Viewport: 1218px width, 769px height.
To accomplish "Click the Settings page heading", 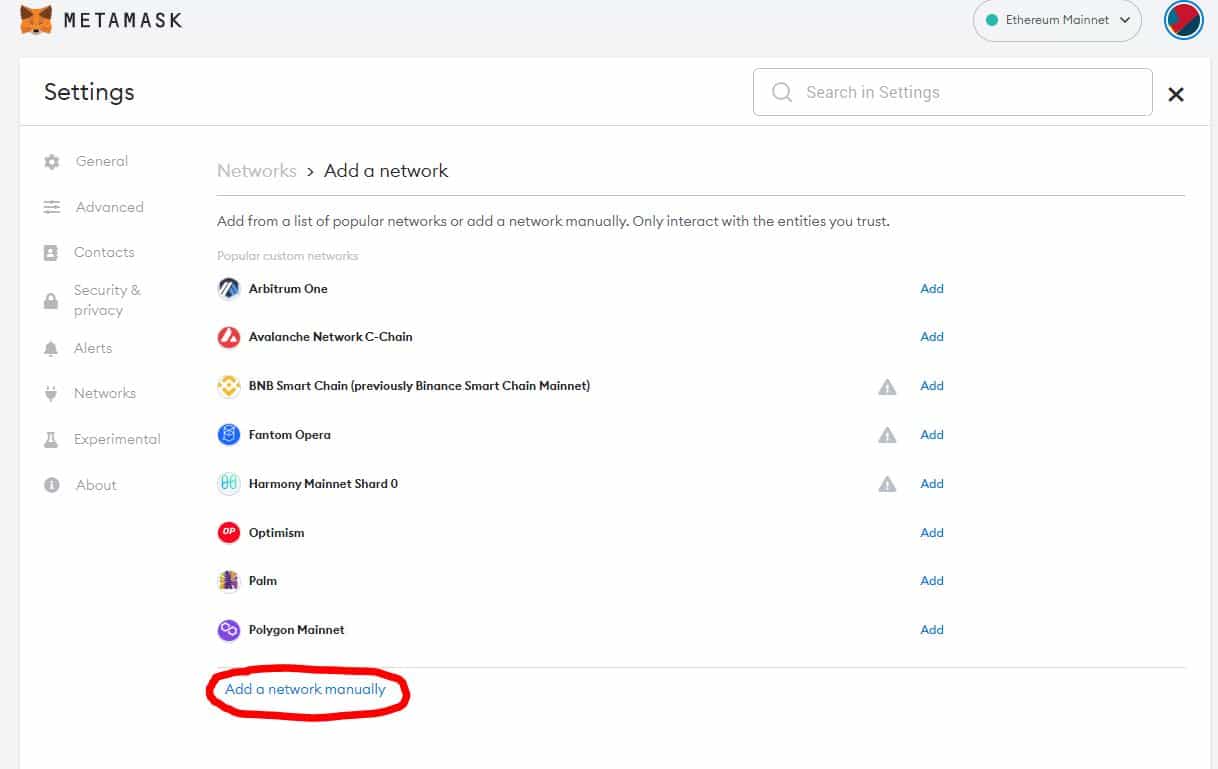I will [89, 92].
